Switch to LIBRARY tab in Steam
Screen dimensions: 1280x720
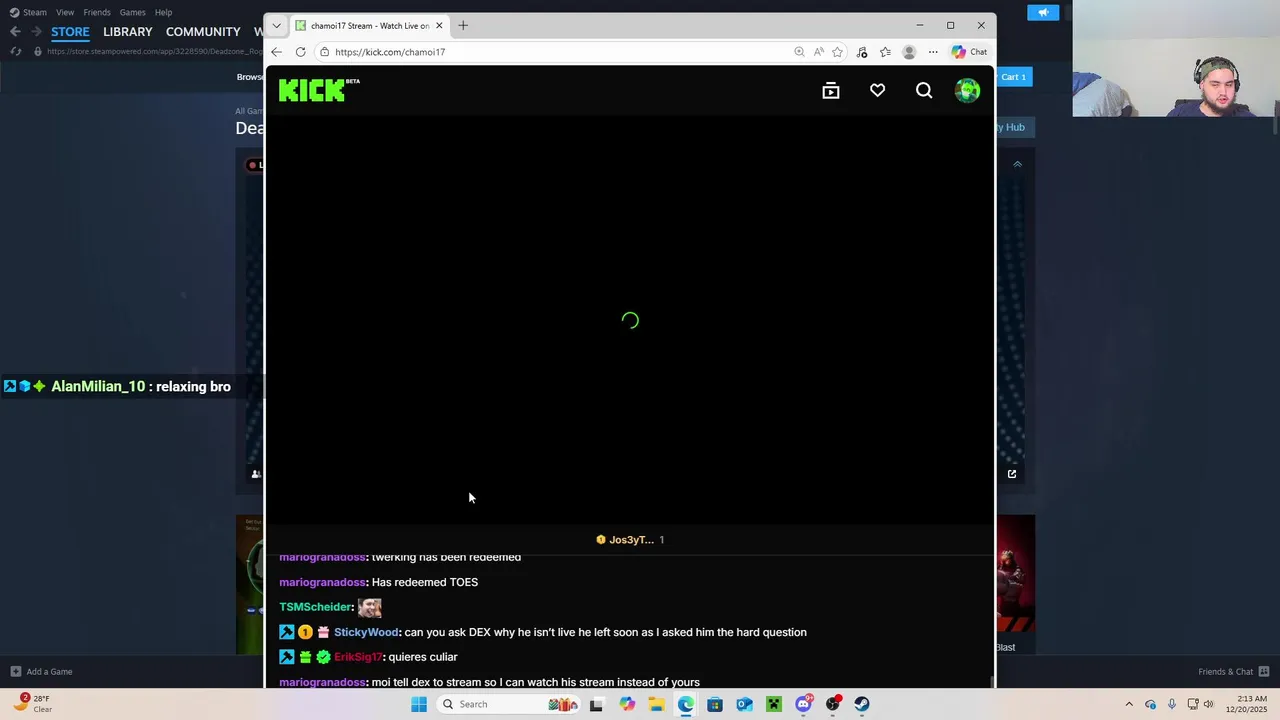(x=128, y=32)
